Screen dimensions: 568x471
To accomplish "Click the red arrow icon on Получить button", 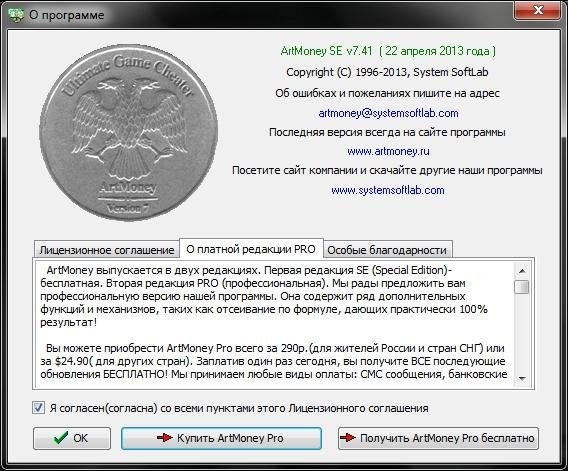I will pos(348,438).
